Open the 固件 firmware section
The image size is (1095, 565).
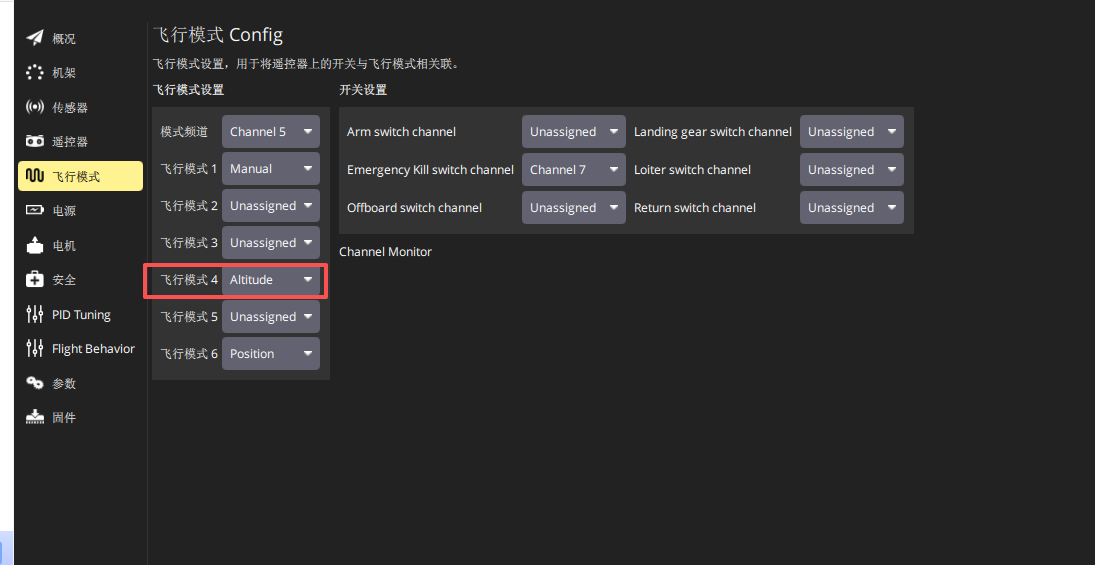tap(80, 418)
